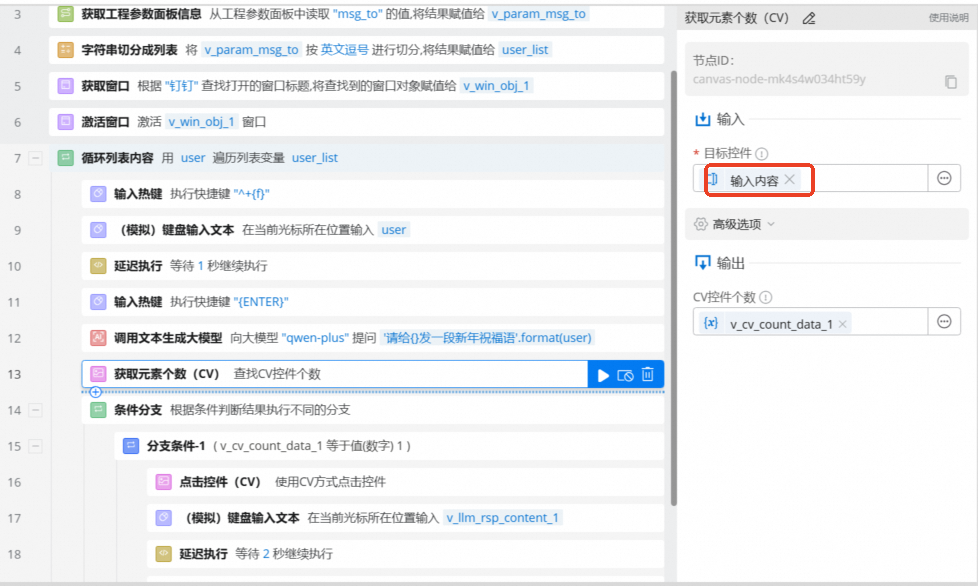Viewport: 978px width, 586px height.
Task: Select v_win_obj_1 variable on line 5
Action: tap(496, 86)
